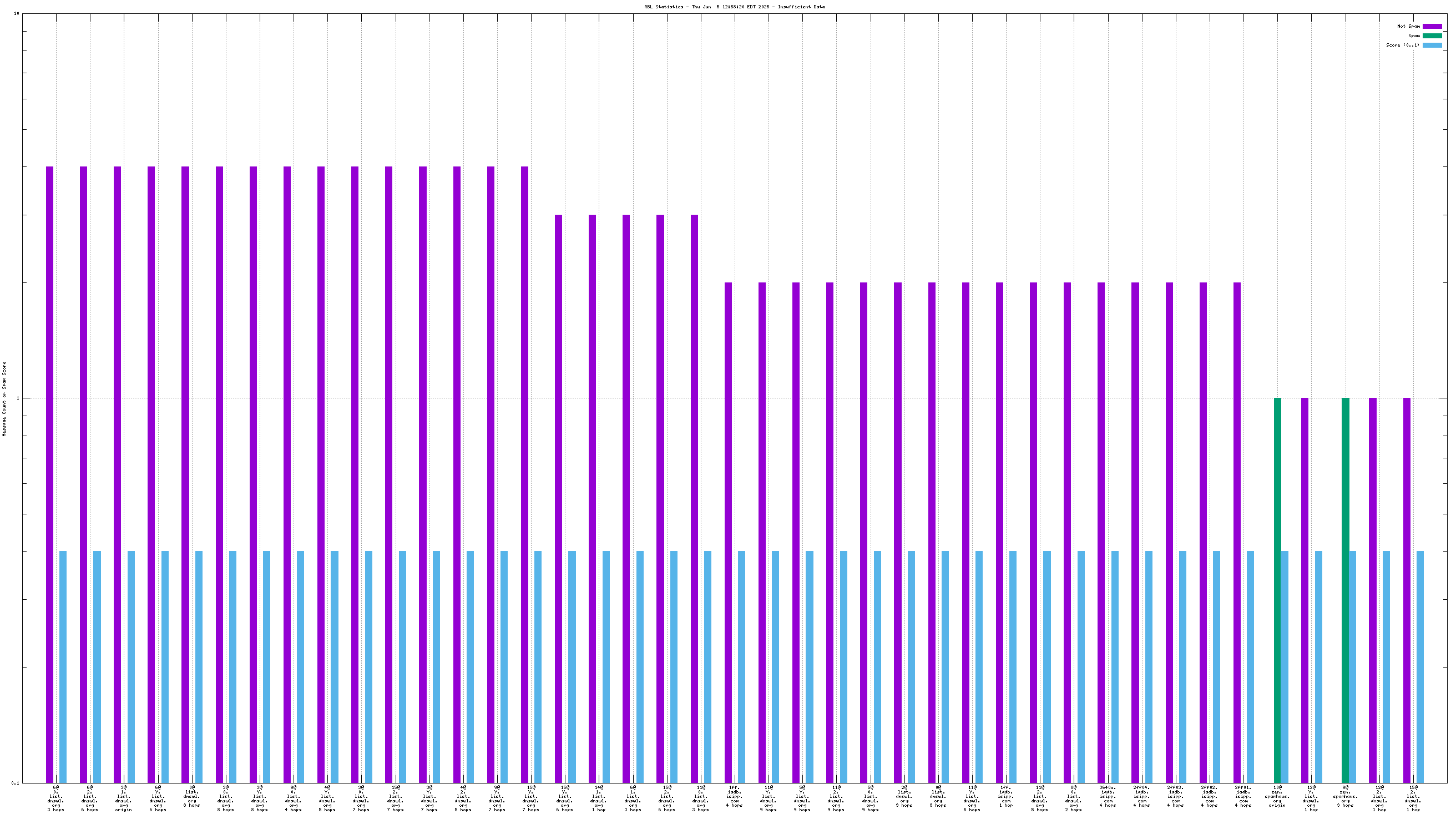
Task: Click the '0@ list.dnswl.org 8 hops' label
Action: 191,796
